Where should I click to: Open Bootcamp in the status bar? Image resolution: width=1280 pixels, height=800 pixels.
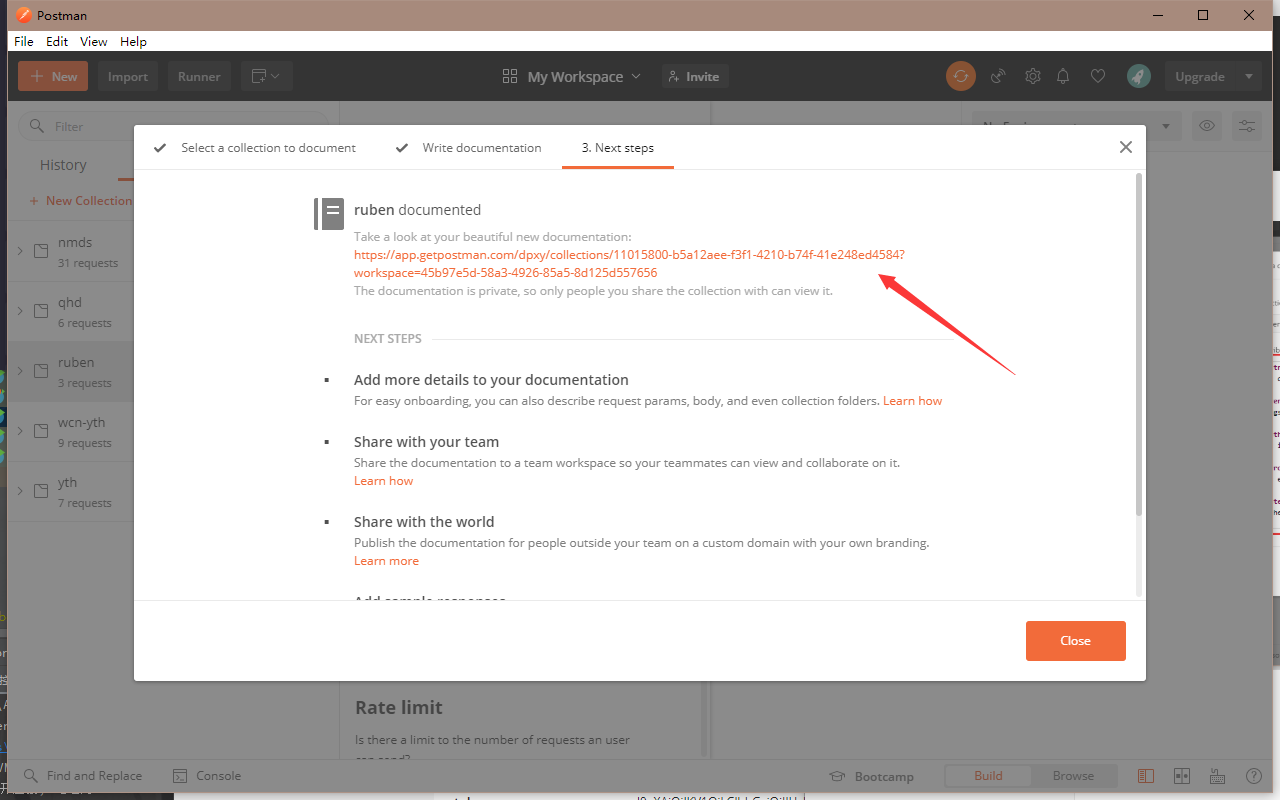tap(872, 776)
